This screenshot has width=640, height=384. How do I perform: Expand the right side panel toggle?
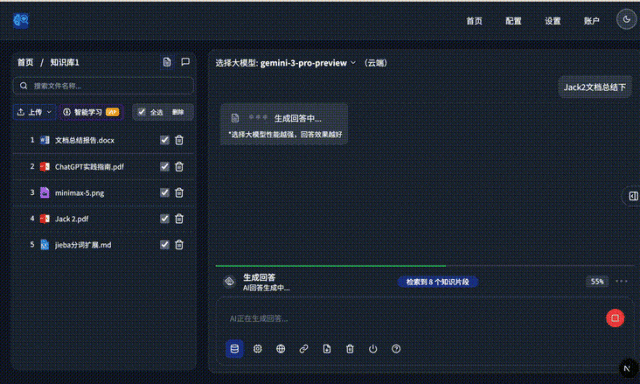pyautogui.click(x=633, y=196)
